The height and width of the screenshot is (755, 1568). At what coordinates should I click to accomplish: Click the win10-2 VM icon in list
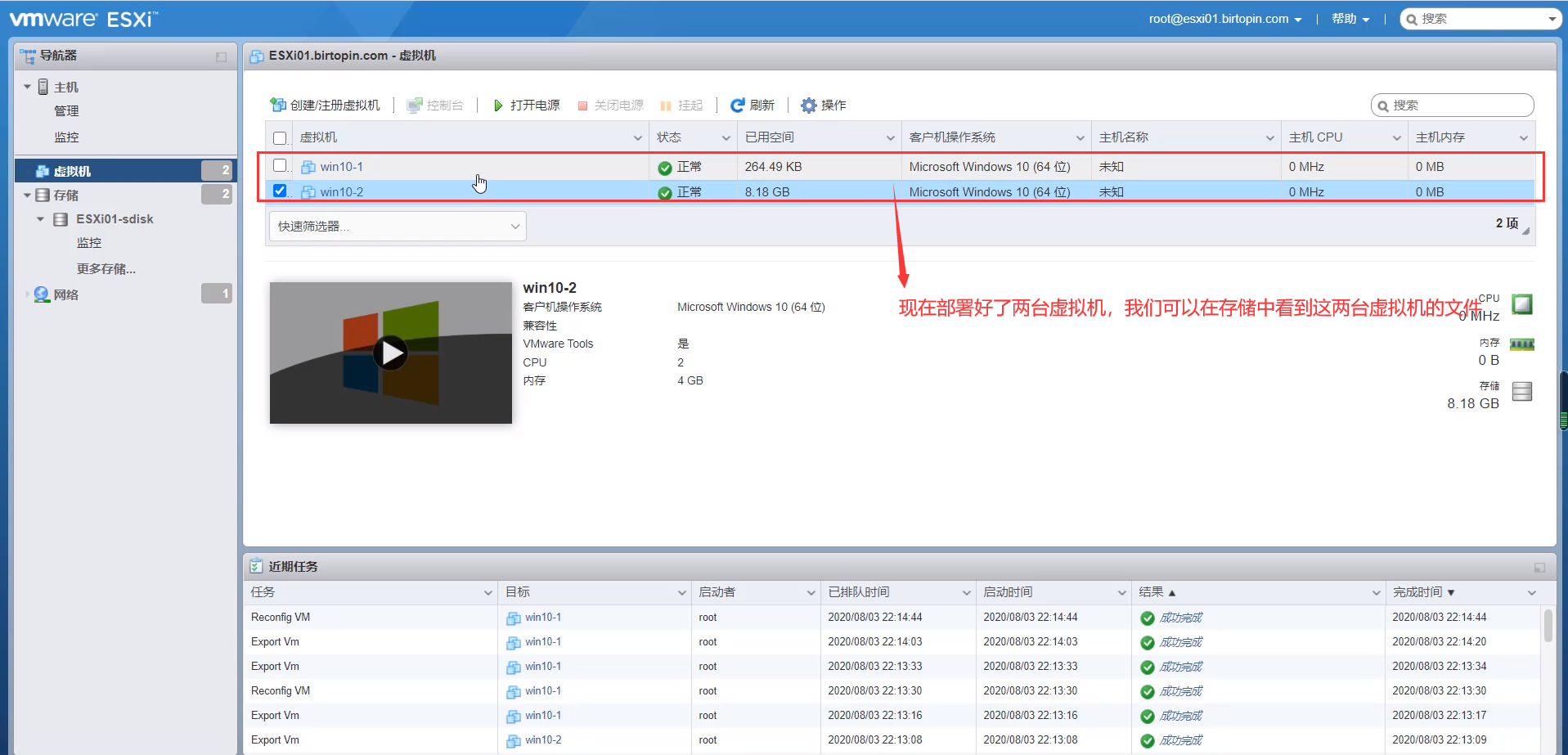[x=308, y=192]
